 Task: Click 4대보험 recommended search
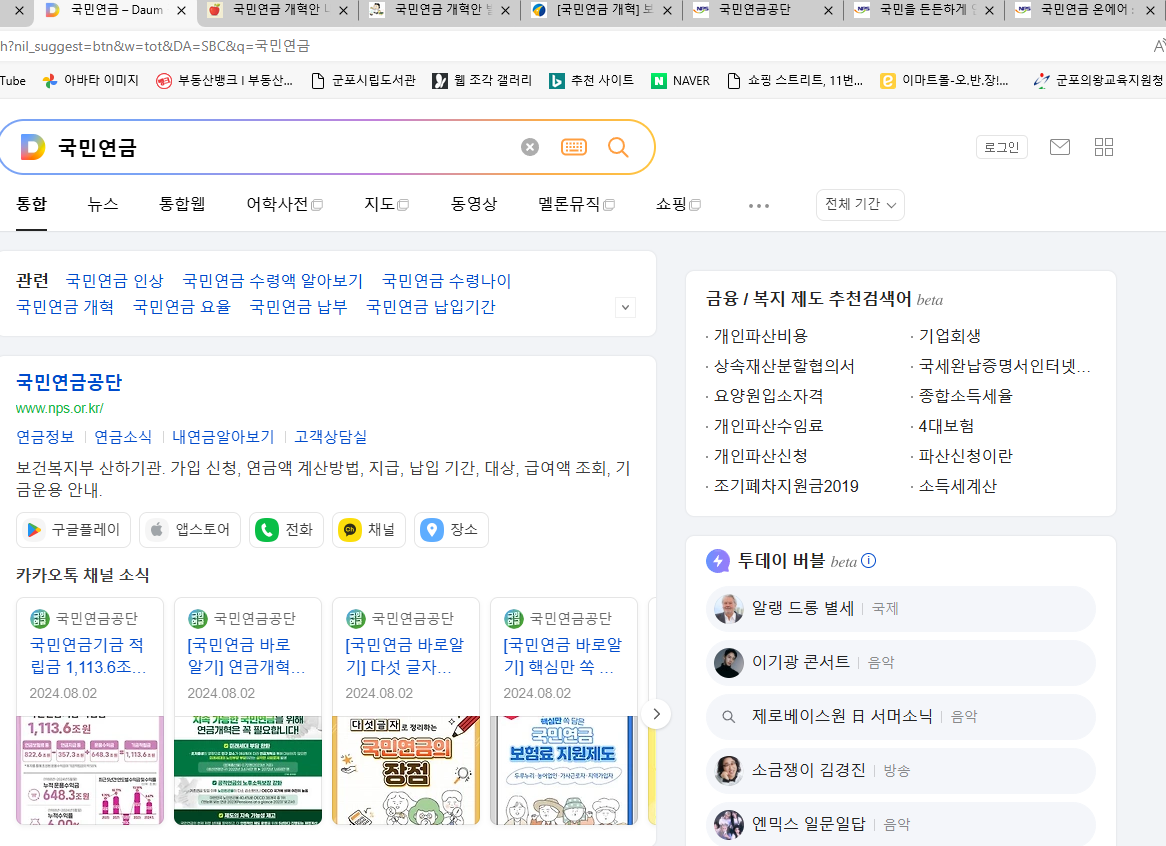[946, 426]
